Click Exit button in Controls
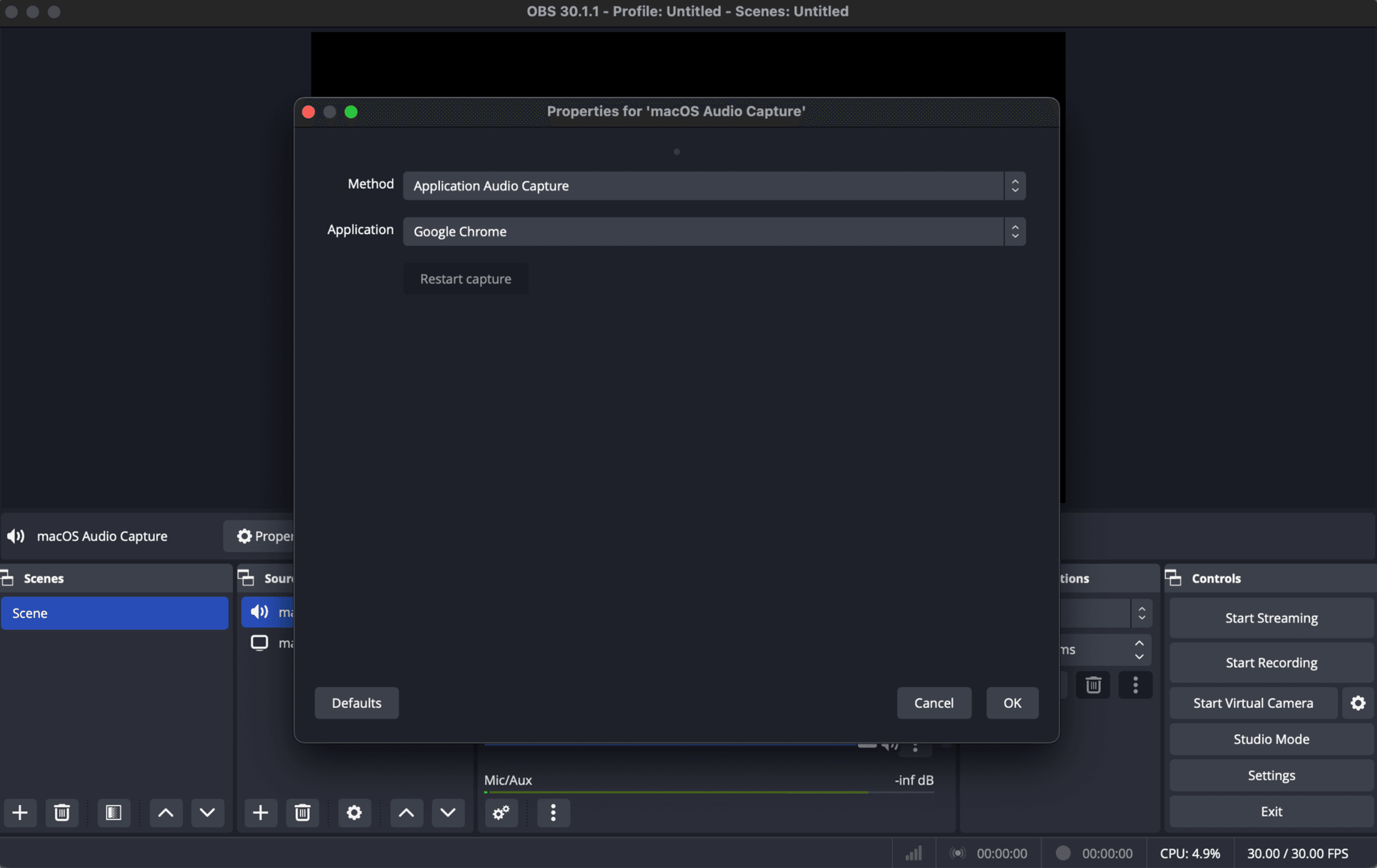 point(1271,811)
